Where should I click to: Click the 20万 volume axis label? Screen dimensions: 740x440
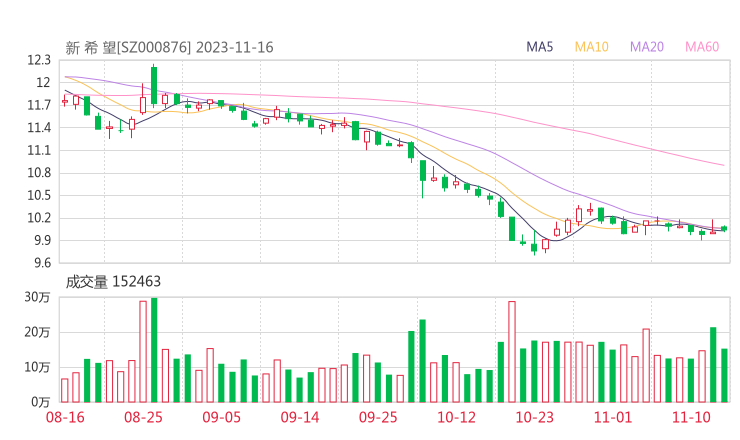tap(37, 332)
